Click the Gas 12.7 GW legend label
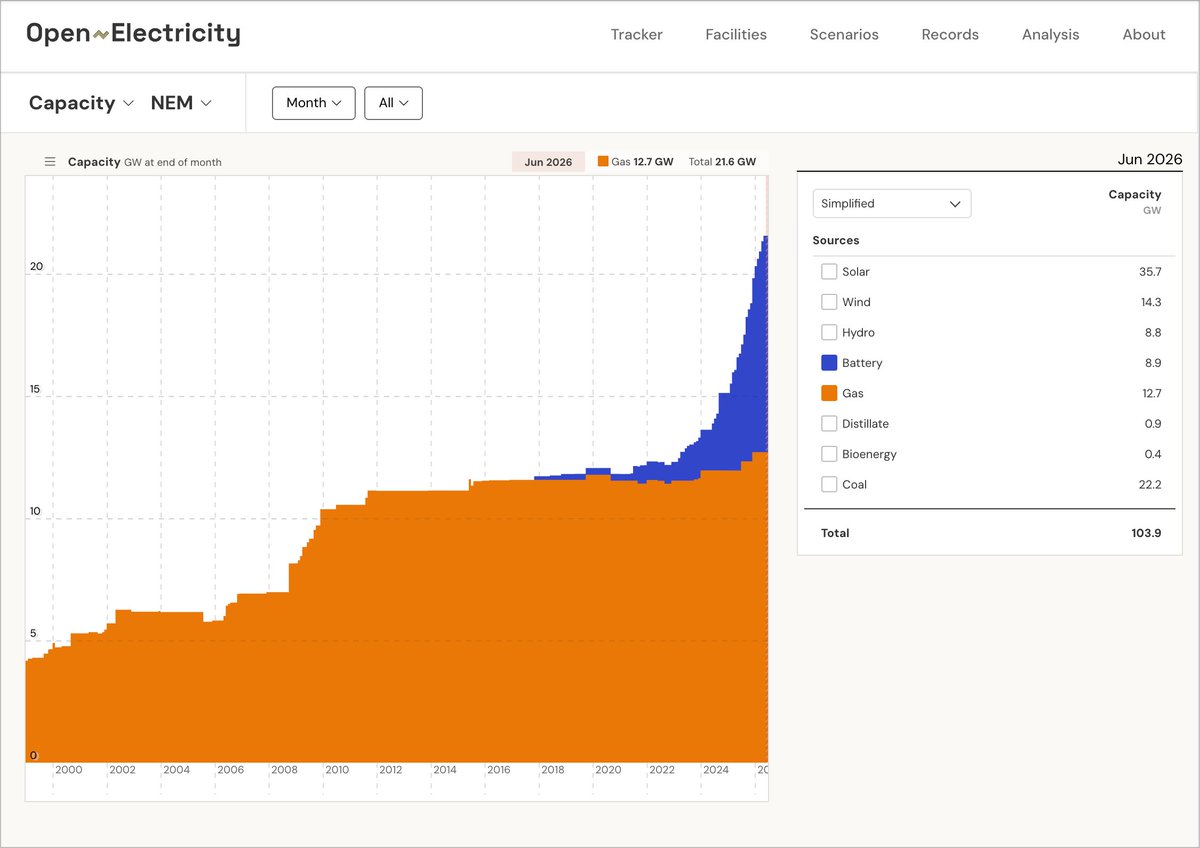The width and height of the screenshot is (1200, 848). [643, 162]
